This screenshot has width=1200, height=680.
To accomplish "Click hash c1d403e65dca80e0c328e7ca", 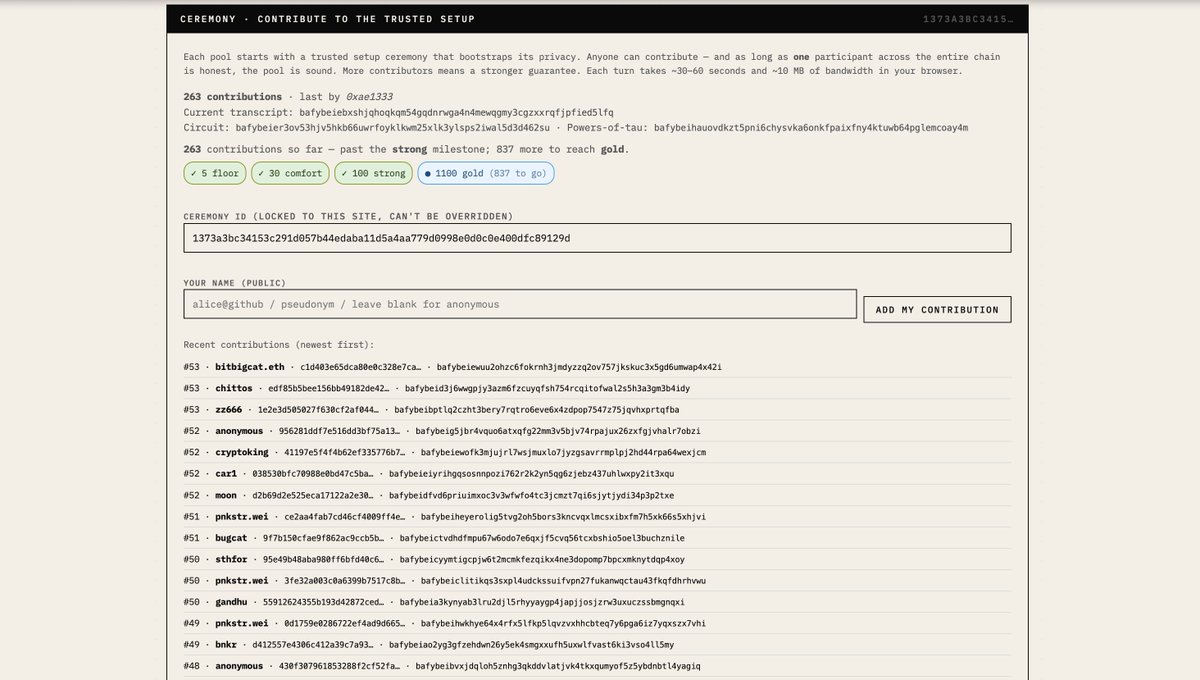I will (x=361, y=367).
